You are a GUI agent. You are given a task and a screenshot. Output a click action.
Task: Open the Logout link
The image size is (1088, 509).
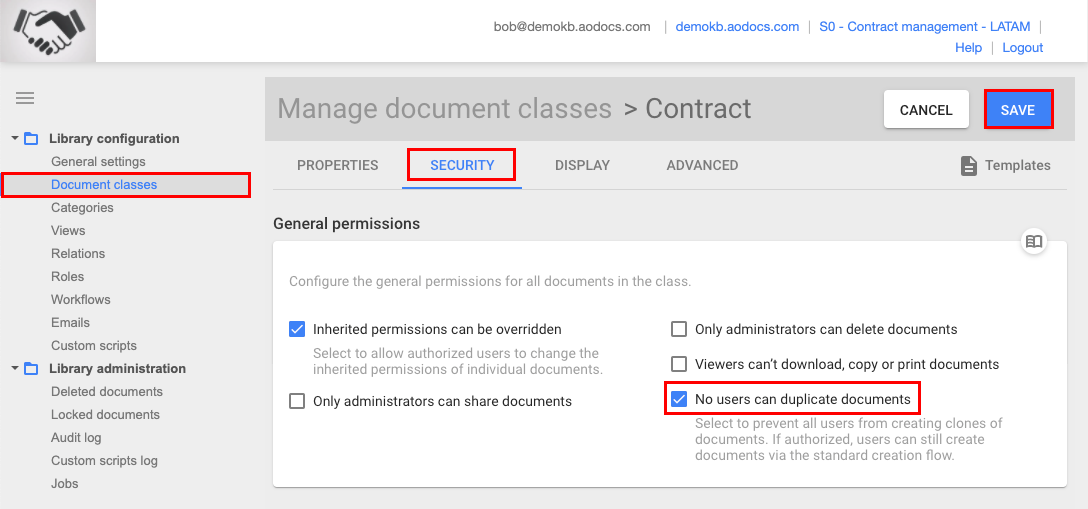[x=1023, y=47]
